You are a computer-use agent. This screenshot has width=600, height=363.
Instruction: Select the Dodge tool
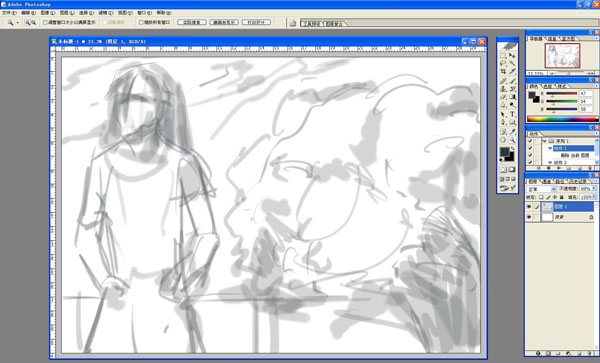point(512,105)
